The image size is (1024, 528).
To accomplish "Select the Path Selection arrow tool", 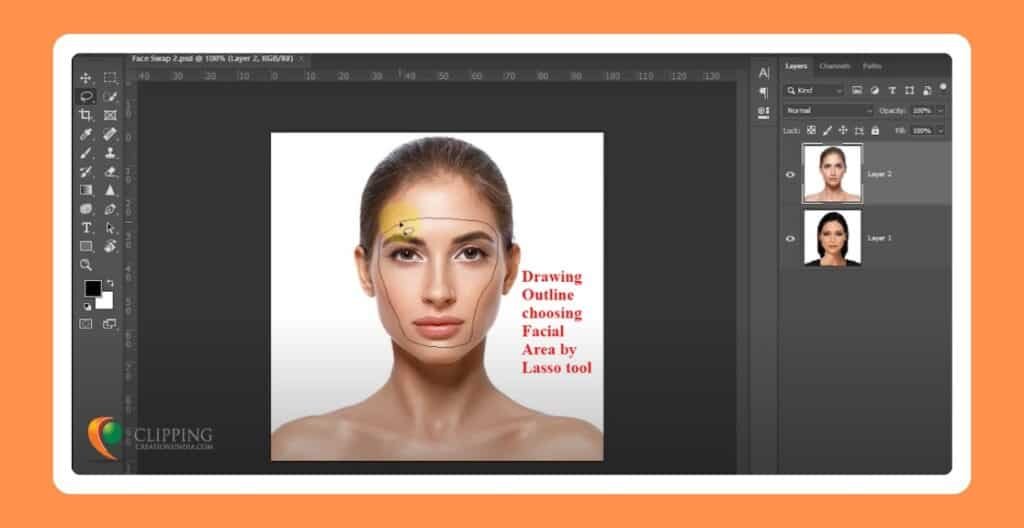I will [110, 227].
